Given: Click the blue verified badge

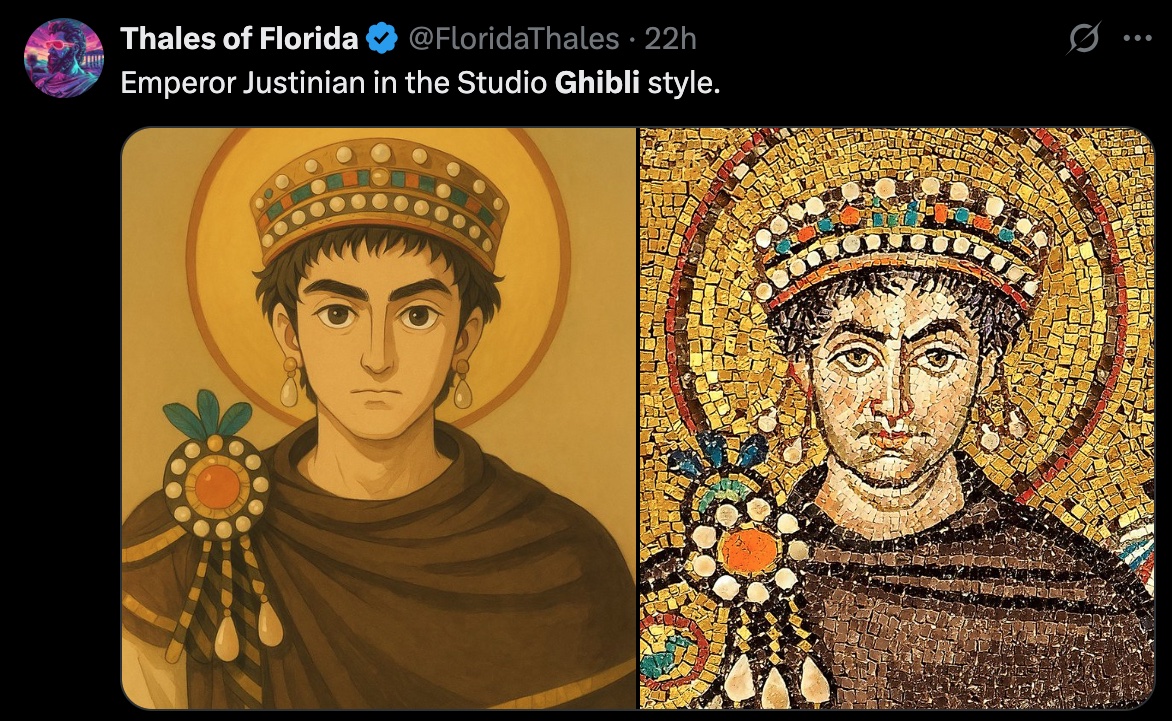Looking at the screenshot, I should (379, 39).
